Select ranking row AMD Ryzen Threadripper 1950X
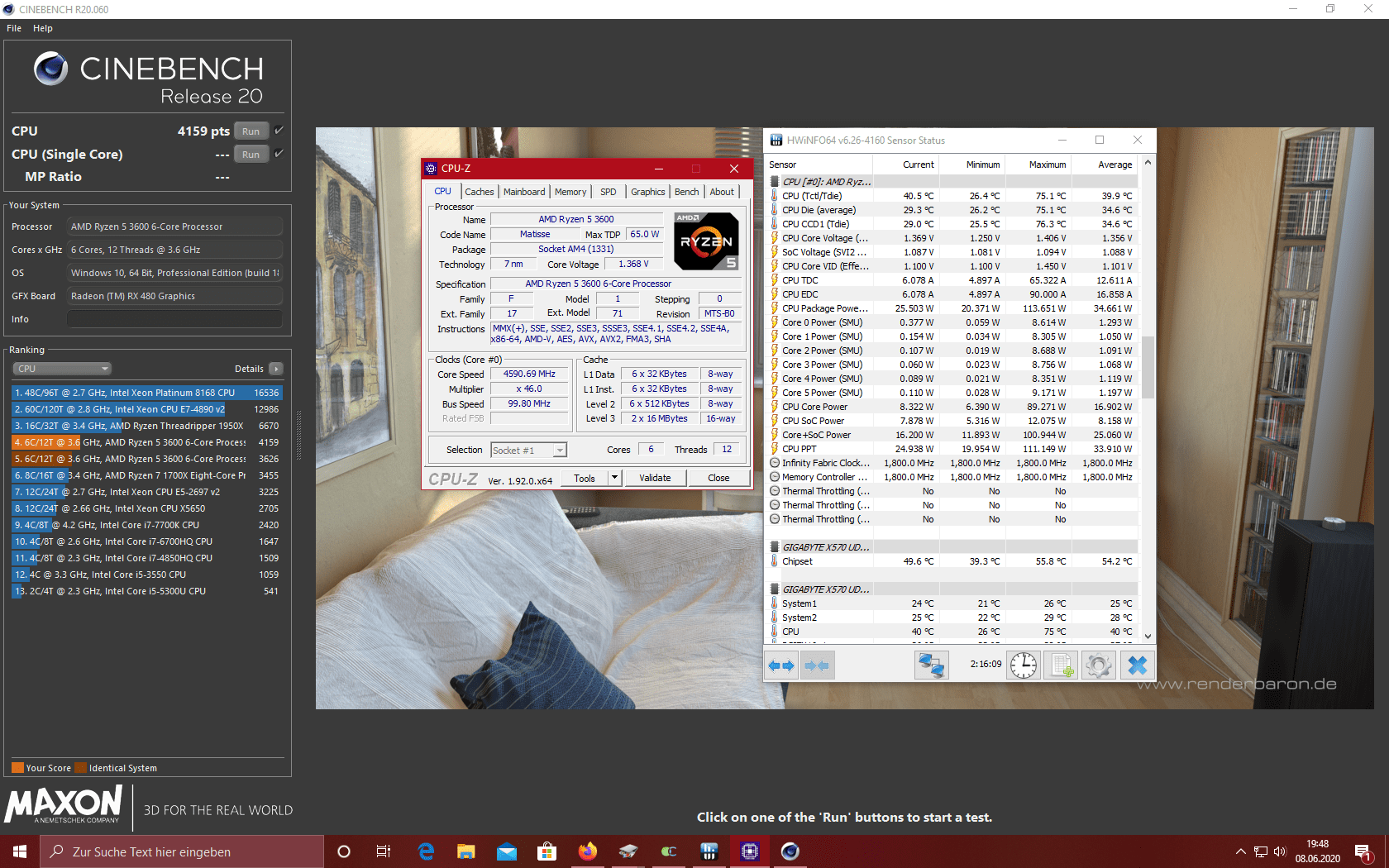1389x868 pixels. pos(146,426)
